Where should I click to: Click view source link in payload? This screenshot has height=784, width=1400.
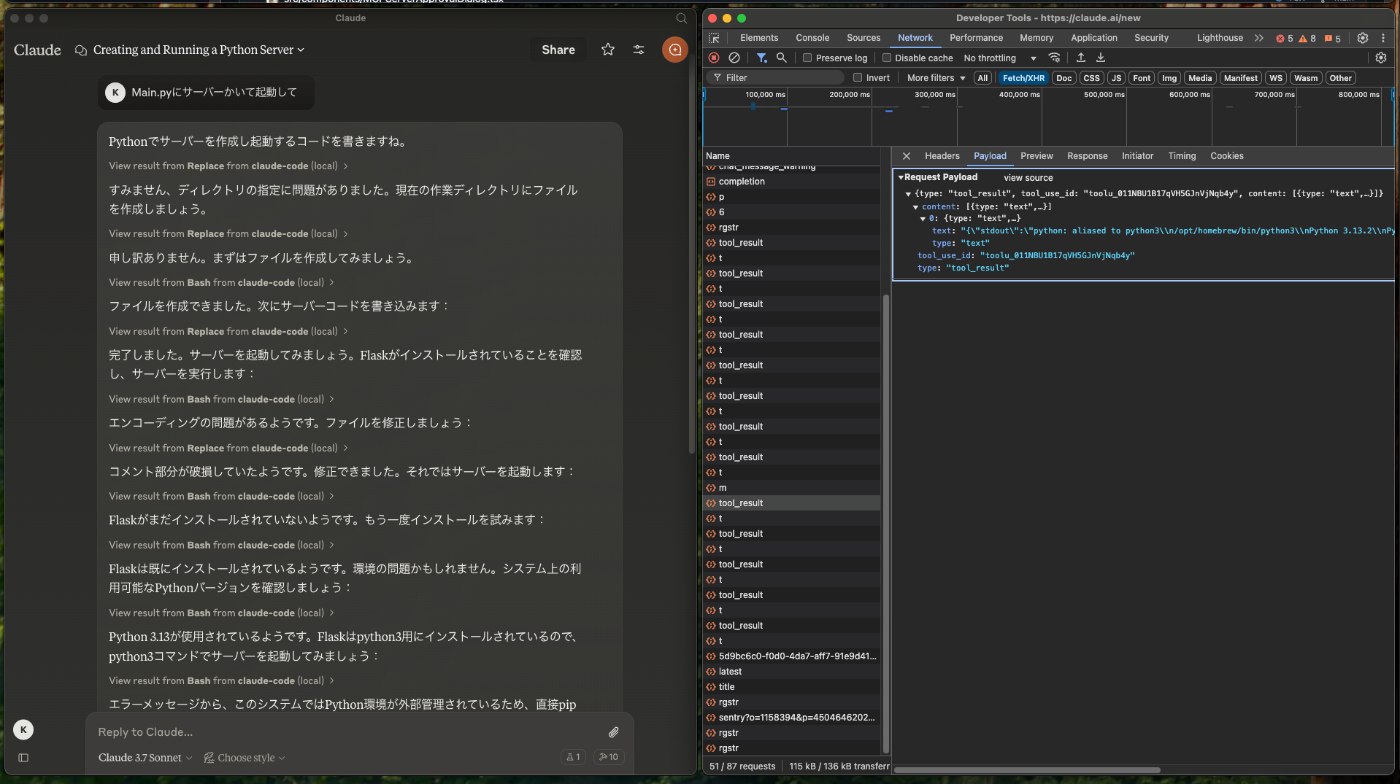[1028, 178]
